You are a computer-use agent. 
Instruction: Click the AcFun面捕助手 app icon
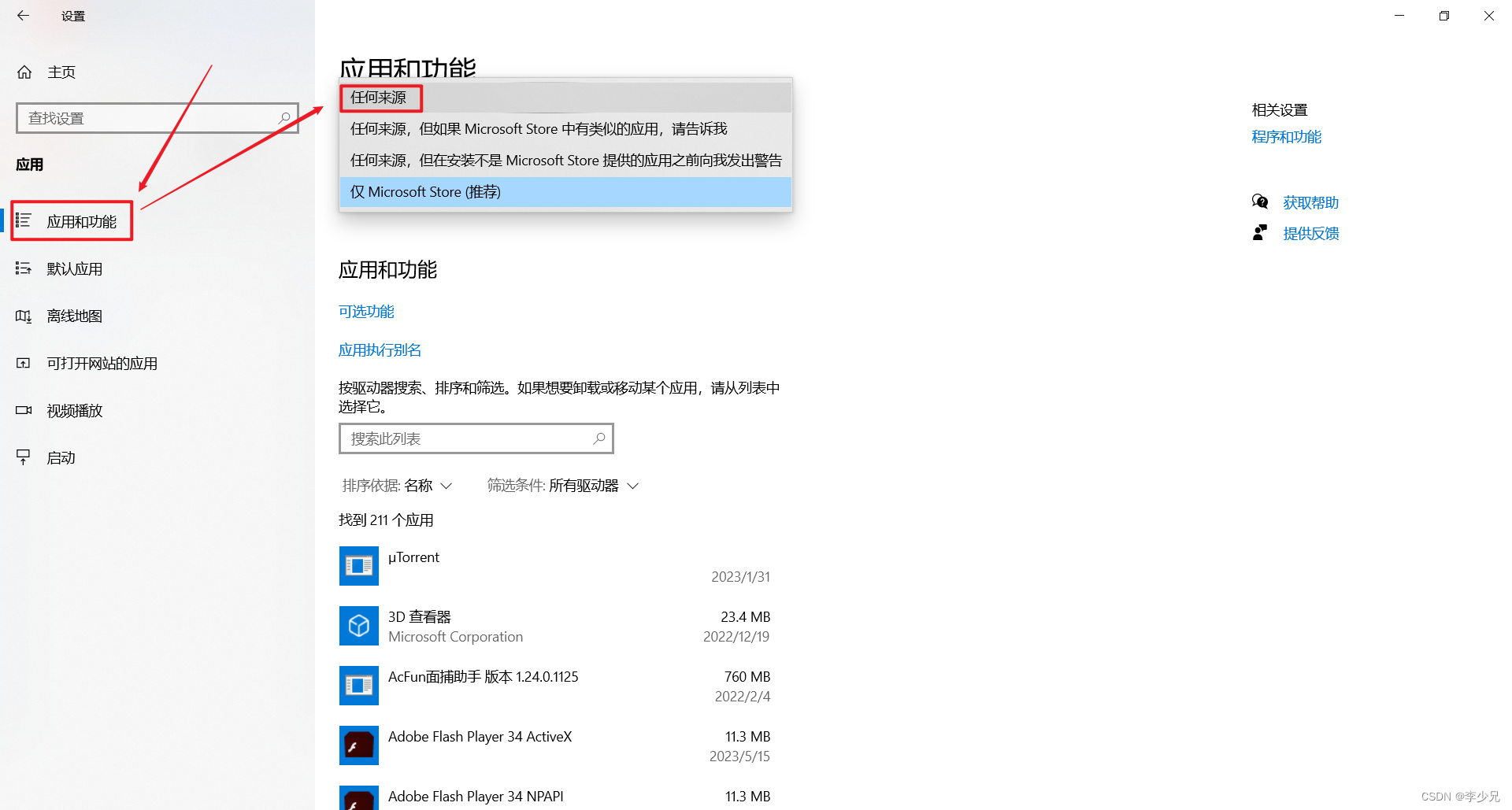[x=359, y=686]
